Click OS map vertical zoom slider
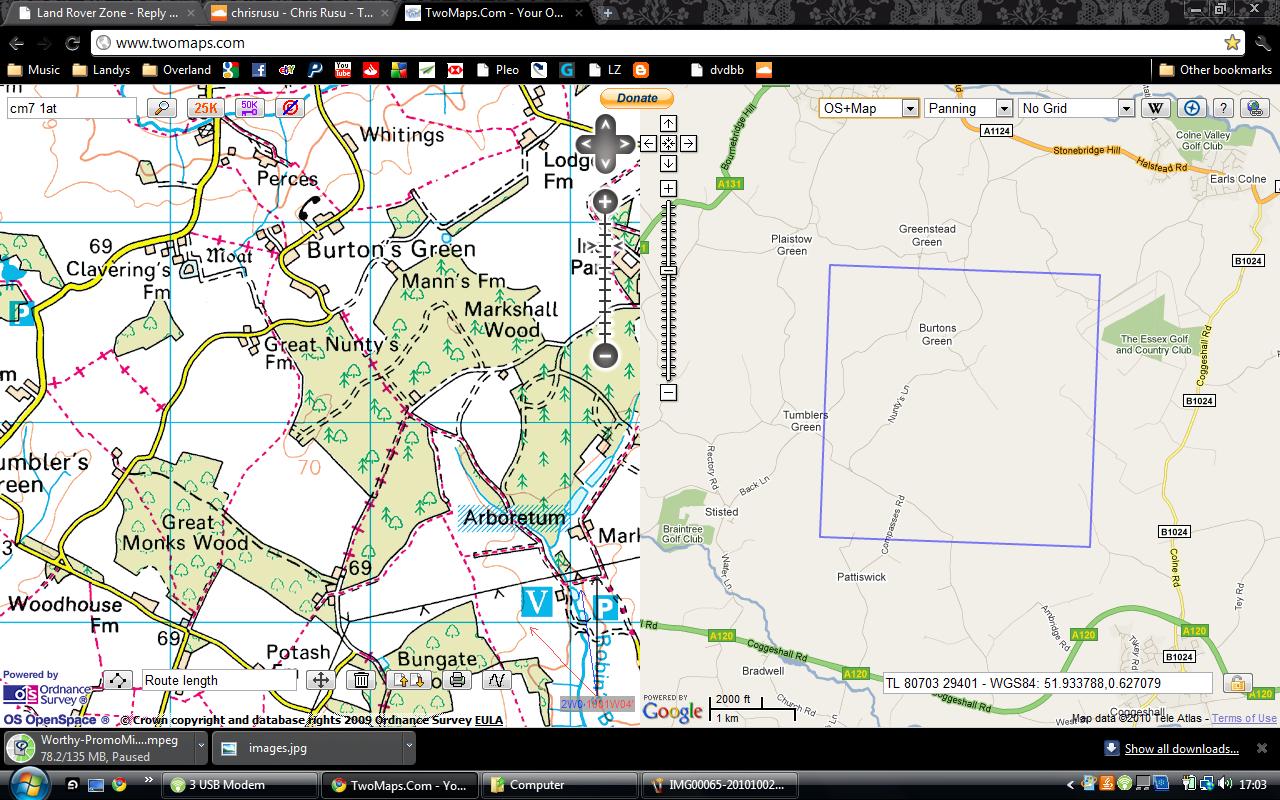Screen dimensions: 1280x800 point(605,278)
